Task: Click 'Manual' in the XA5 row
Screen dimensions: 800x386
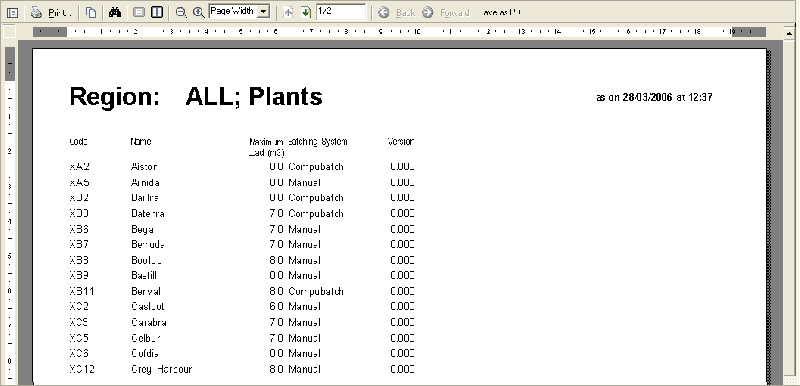Action: pos(305,183)
